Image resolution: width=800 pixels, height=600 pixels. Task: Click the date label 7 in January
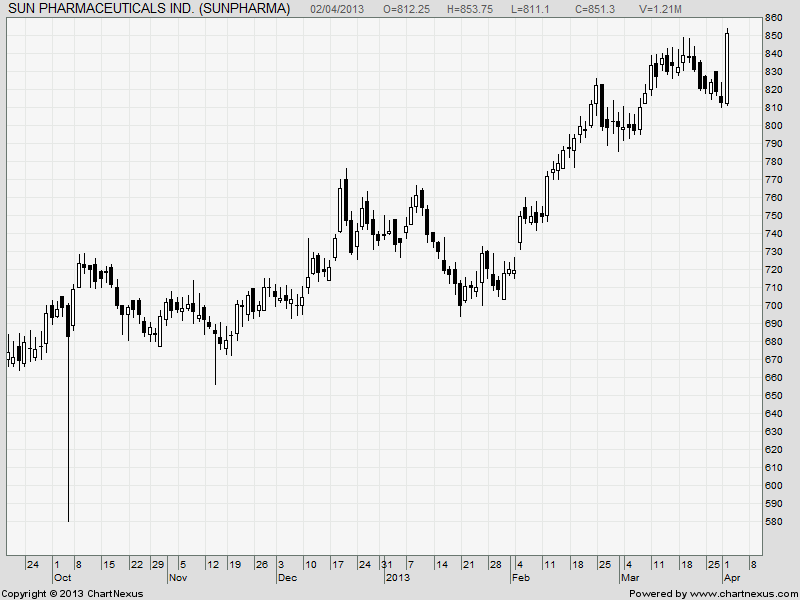(411, 565)
